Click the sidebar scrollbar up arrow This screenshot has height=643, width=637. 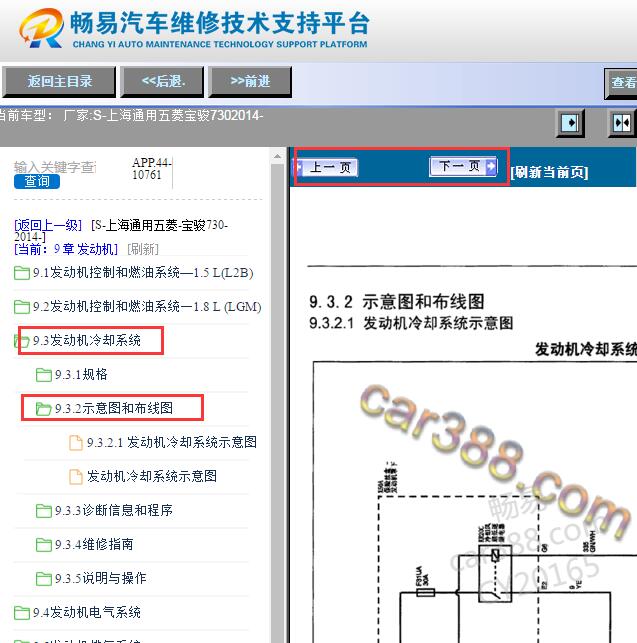[277, 156]
